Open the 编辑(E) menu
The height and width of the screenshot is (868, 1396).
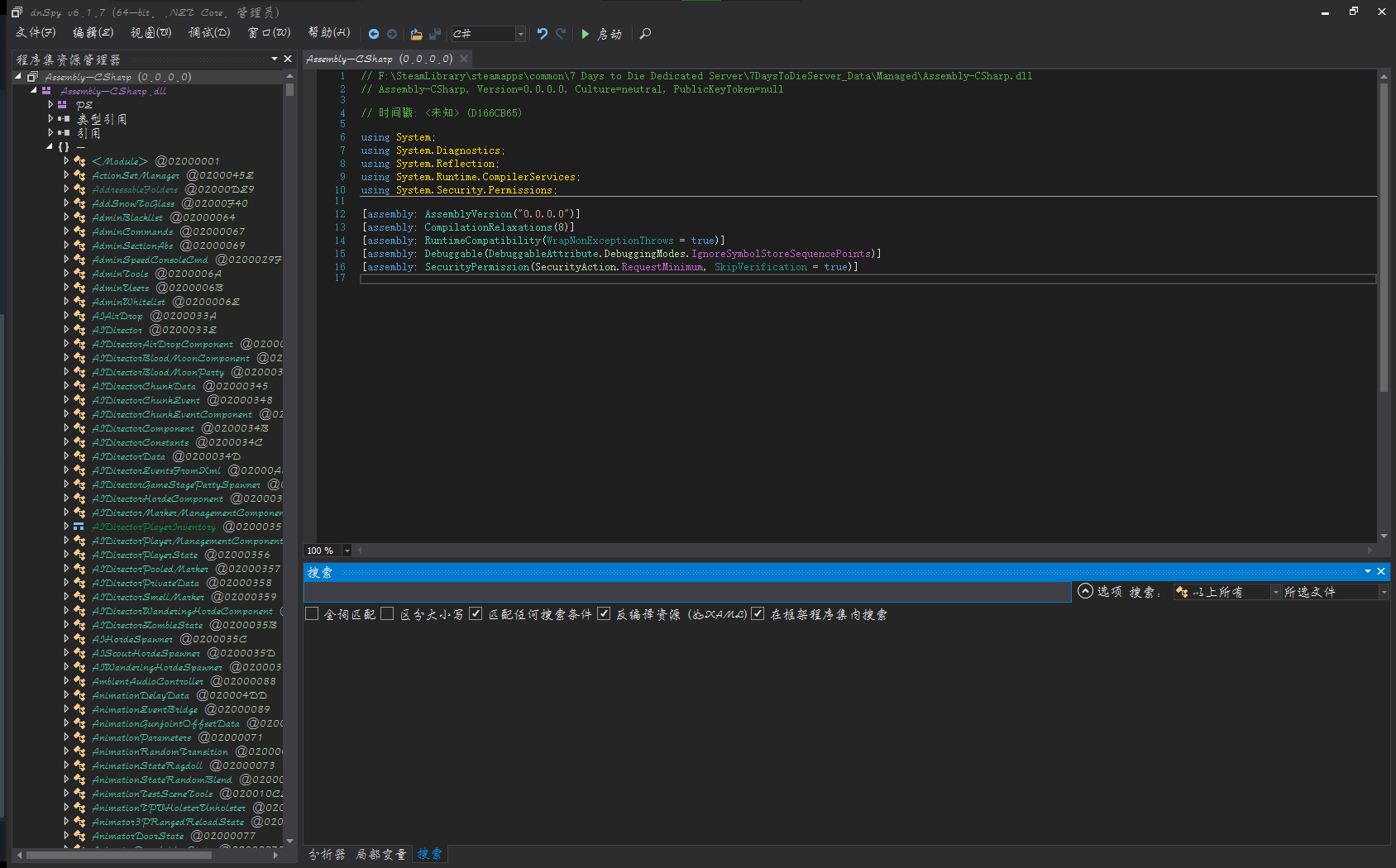[93, 33]
